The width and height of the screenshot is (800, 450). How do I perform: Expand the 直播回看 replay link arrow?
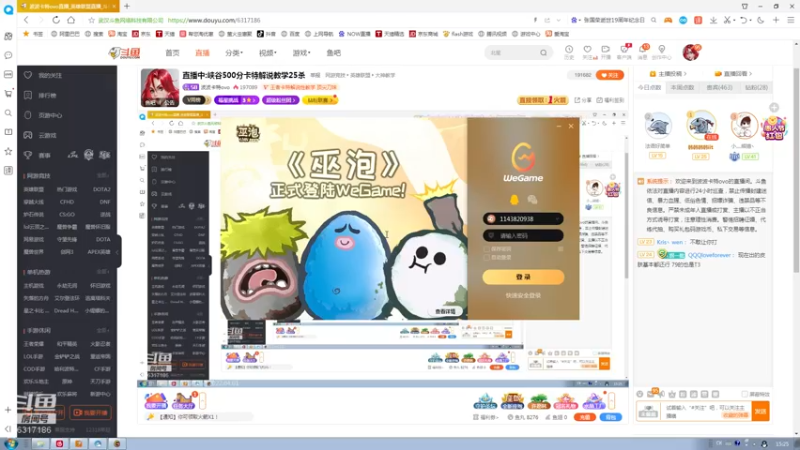pyautogui.click(x=750, y=74)
